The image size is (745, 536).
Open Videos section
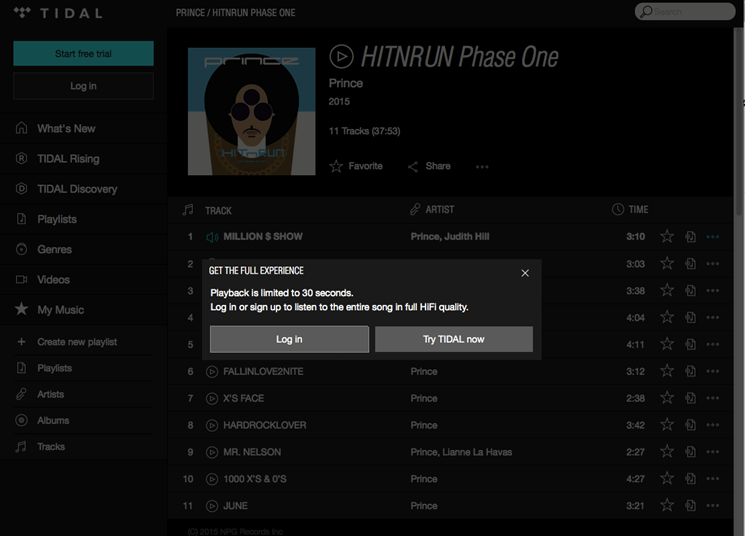[53, 280]
